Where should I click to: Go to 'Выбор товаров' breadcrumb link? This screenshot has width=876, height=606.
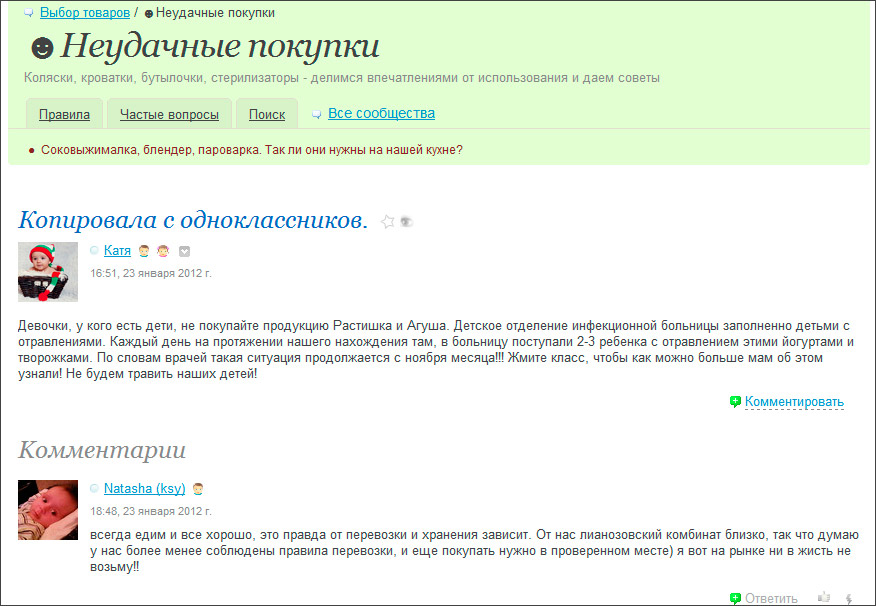[x=85, y=13]
